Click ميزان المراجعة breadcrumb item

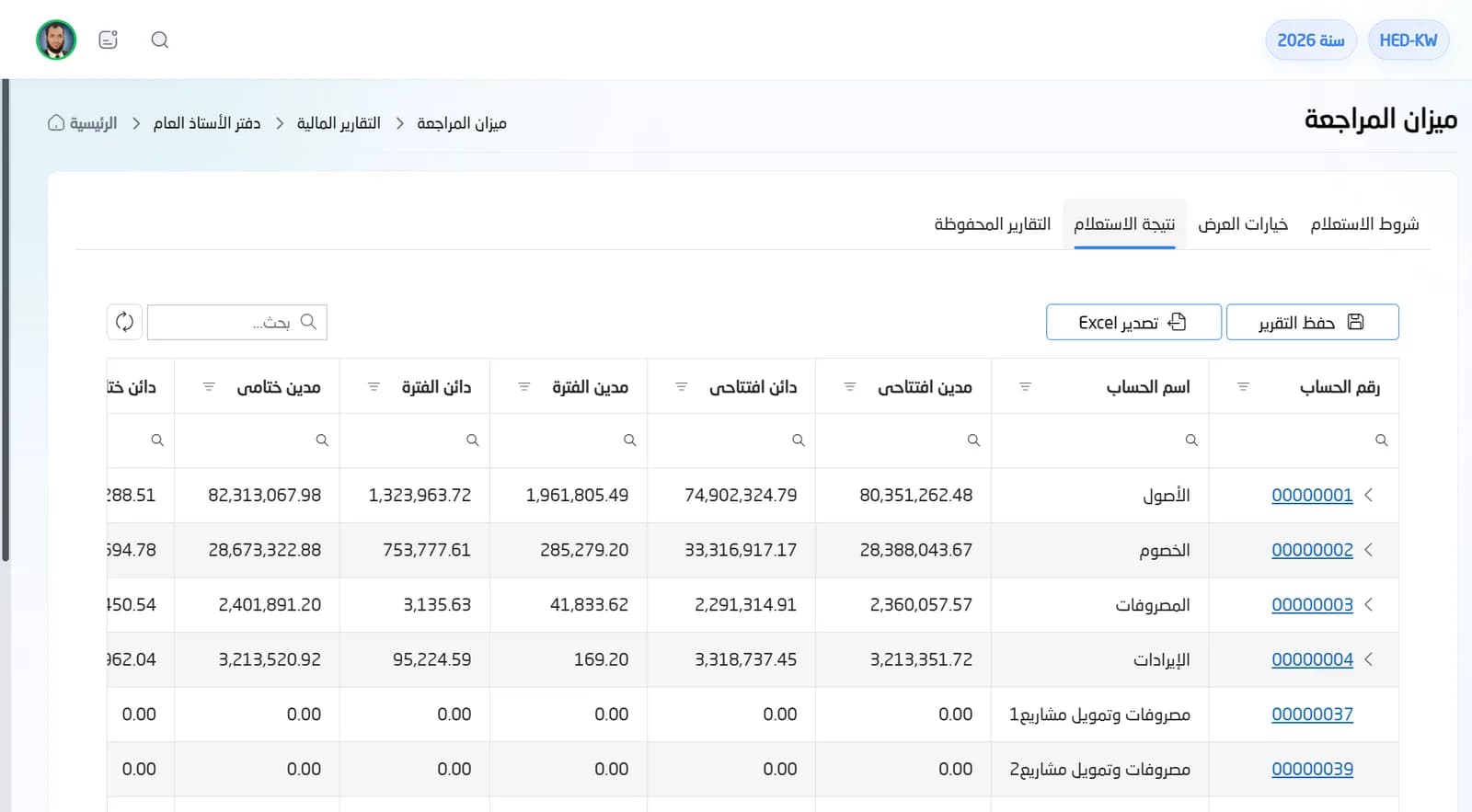coord(462,123)
